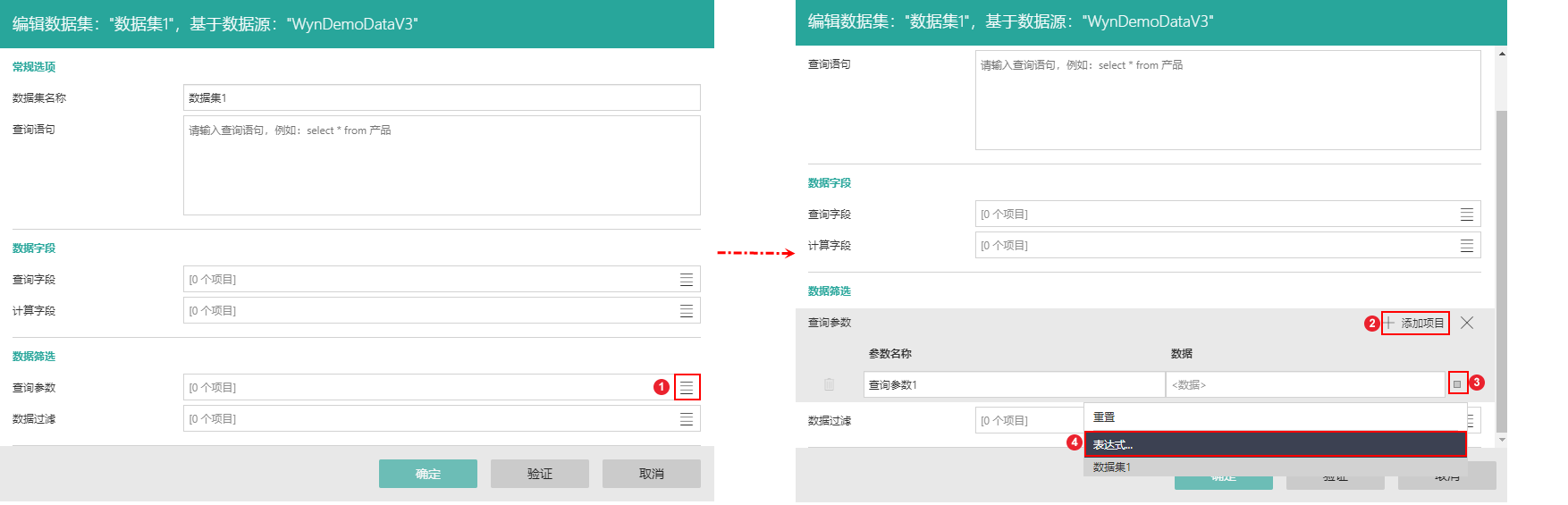Image resolution: width=1568 pixels, height=505 pixels.
Task: Pick 数据集1 entry in popup menu
Action: [1275, 467]
